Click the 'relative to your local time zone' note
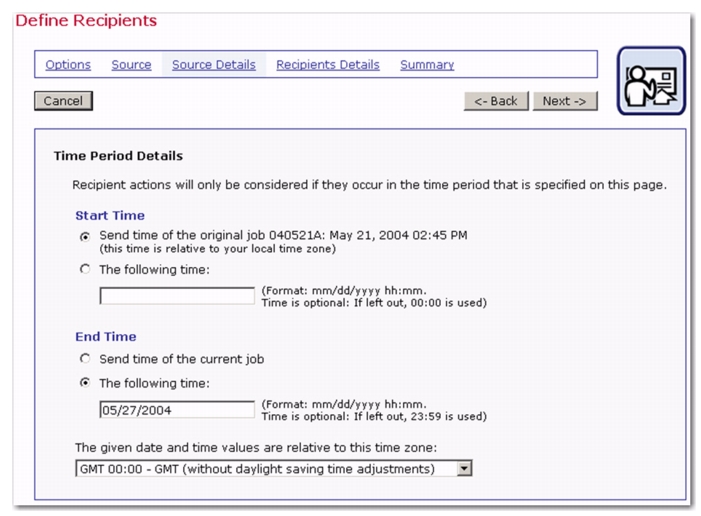Image resolution: width=701 pixels, height=516 pixels. pos(218,249)
